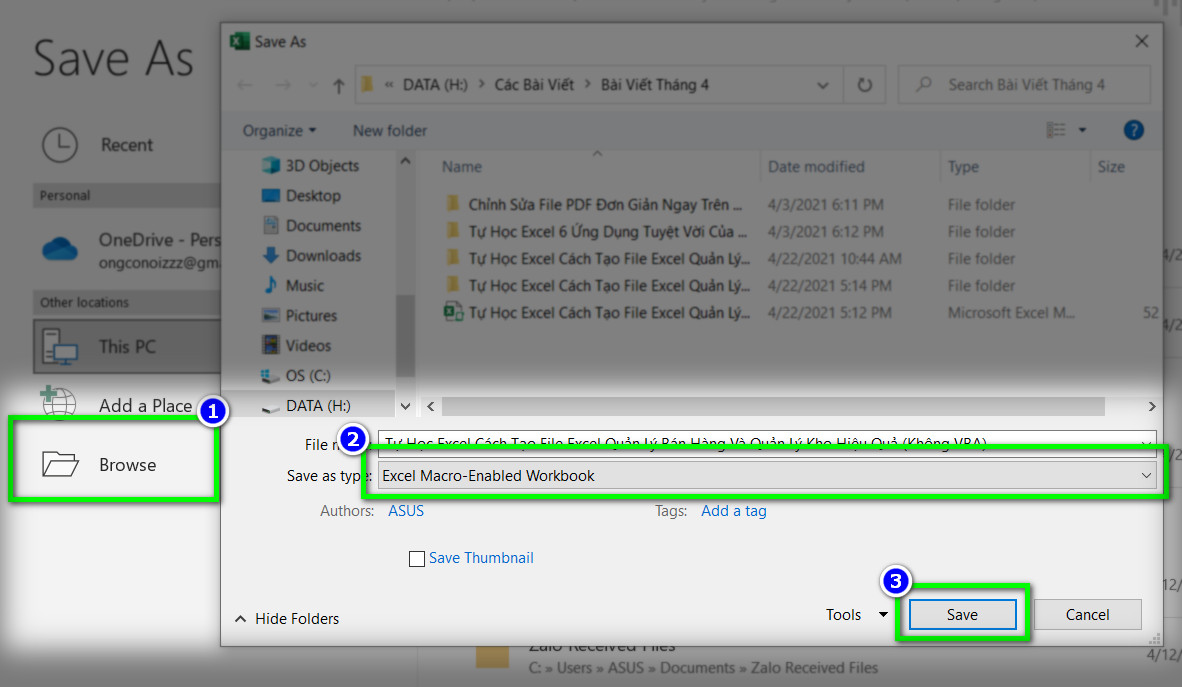Screen dimensions: 1182x687
Task: Sort files by the Date modified column
Action: (x=816, y=167)
